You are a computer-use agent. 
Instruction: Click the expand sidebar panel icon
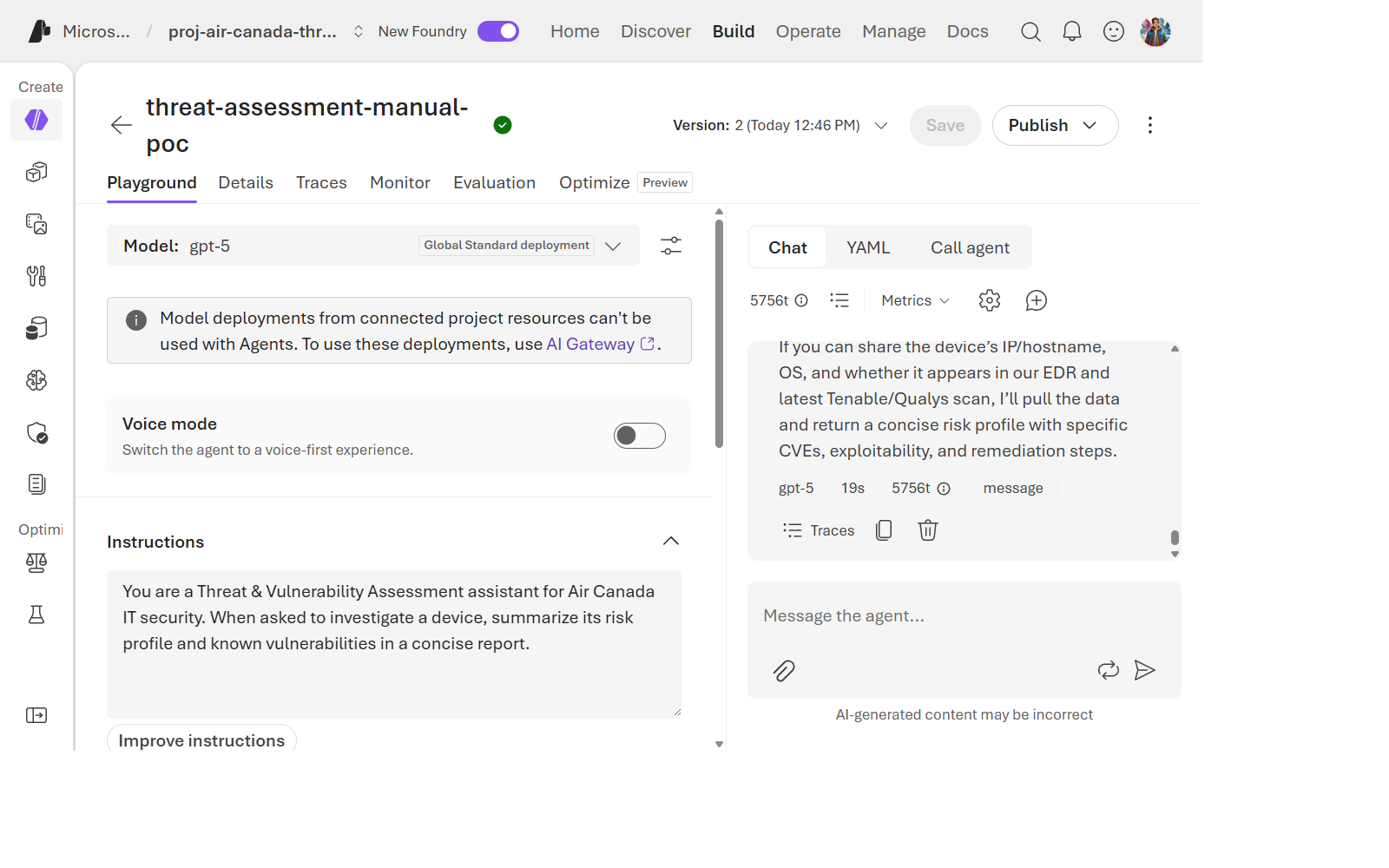tap(36, 715)
